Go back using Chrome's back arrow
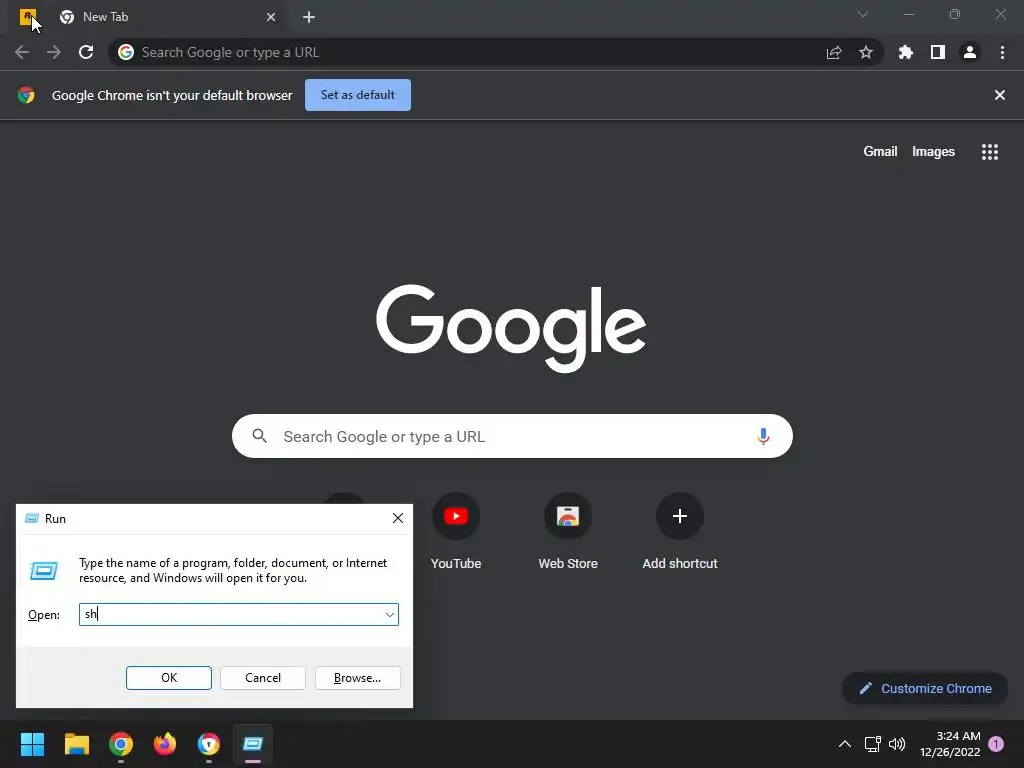This screenshot has height=768, width=1024. tap(22, 52)
